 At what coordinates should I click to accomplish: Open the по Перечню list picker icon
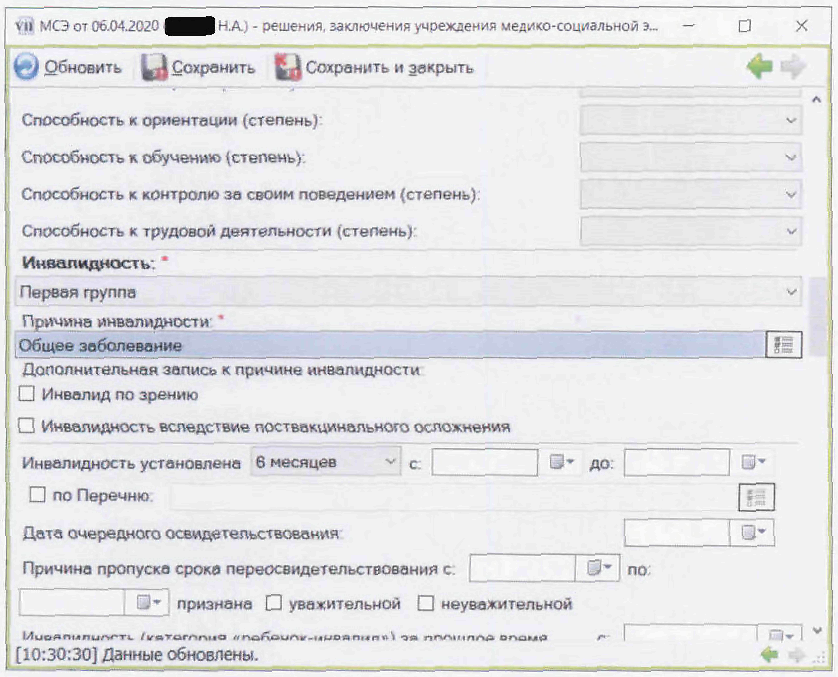(x=757, y=496)
